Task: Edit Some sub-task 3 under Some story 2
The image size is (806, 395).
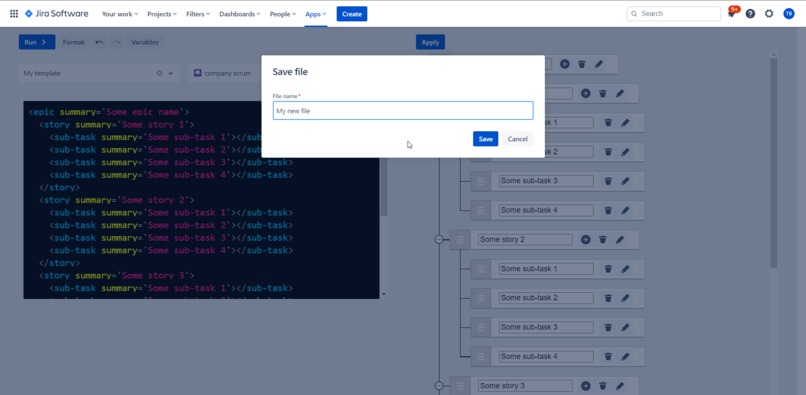Action: point(625,327)
